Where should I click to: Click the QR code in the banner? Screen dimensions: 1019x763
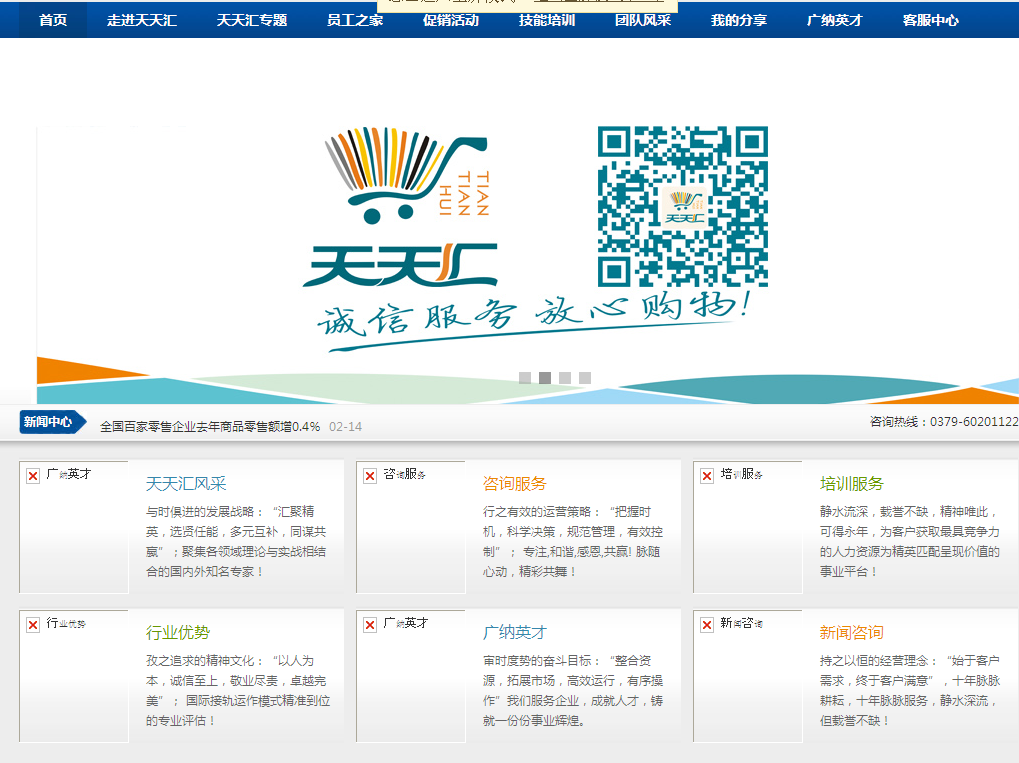pos(682,206)
